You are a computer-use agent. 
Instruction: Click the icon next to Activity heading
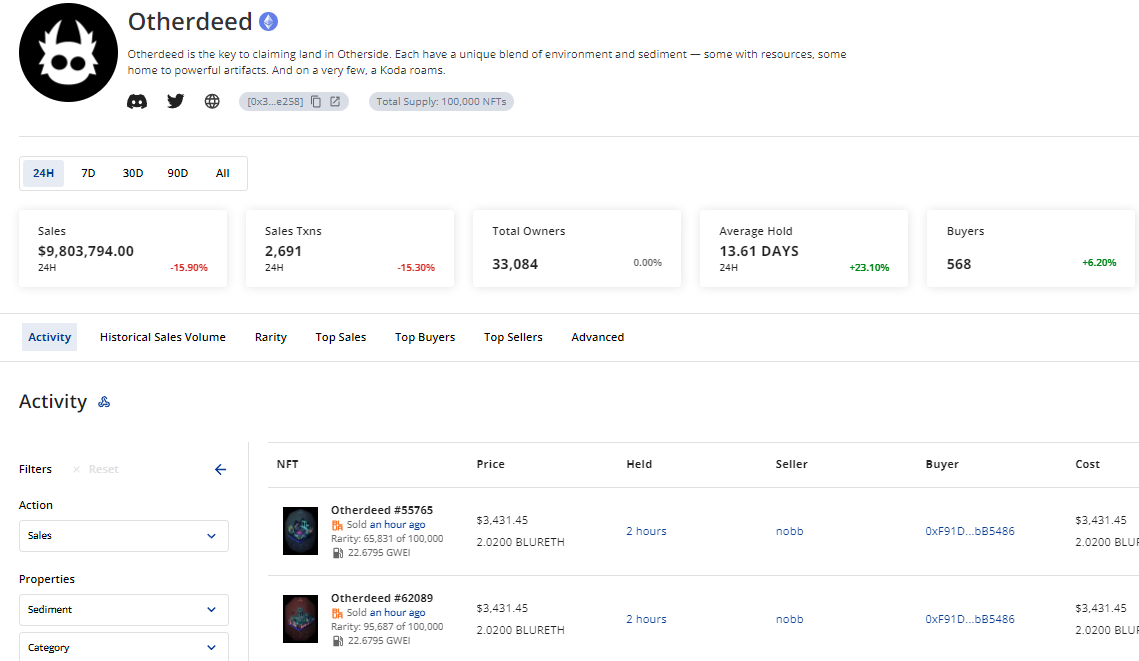pos(104,402)
